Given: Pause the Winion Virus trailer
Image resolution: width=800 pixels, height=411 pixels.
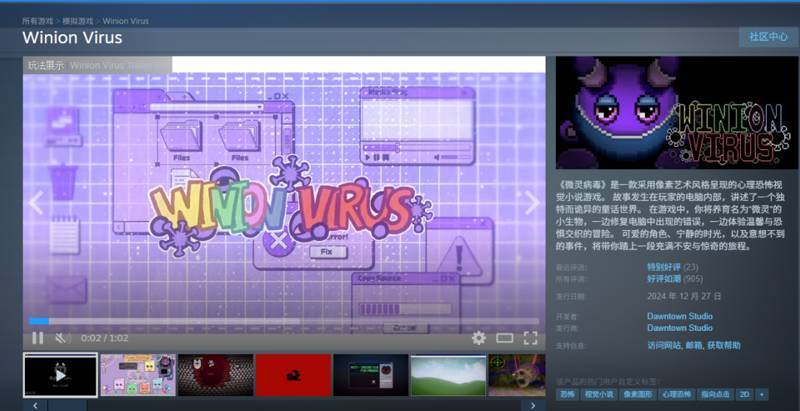Looking at the screenshot, I should tap(37, 338).
